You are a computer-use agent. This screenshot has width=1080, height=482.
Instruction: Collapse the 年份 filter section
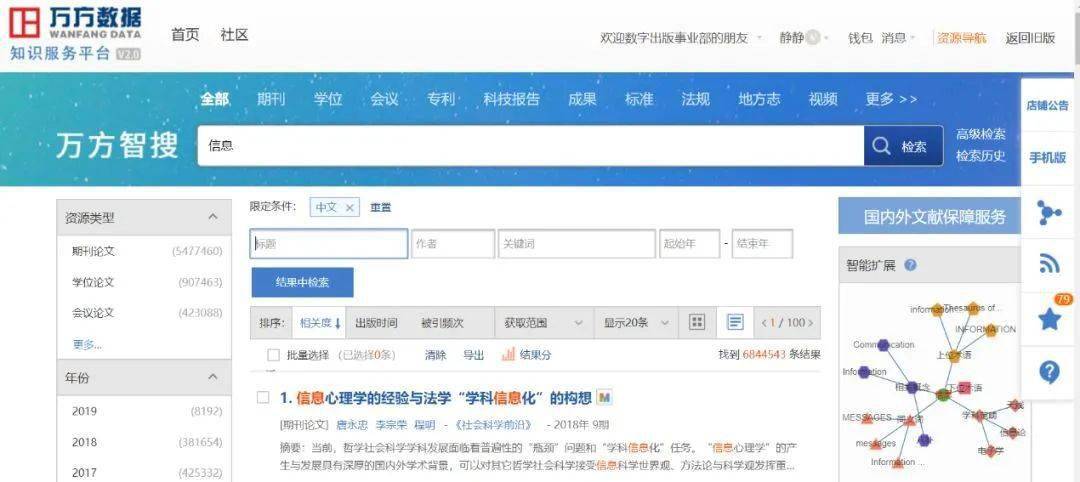212,377
